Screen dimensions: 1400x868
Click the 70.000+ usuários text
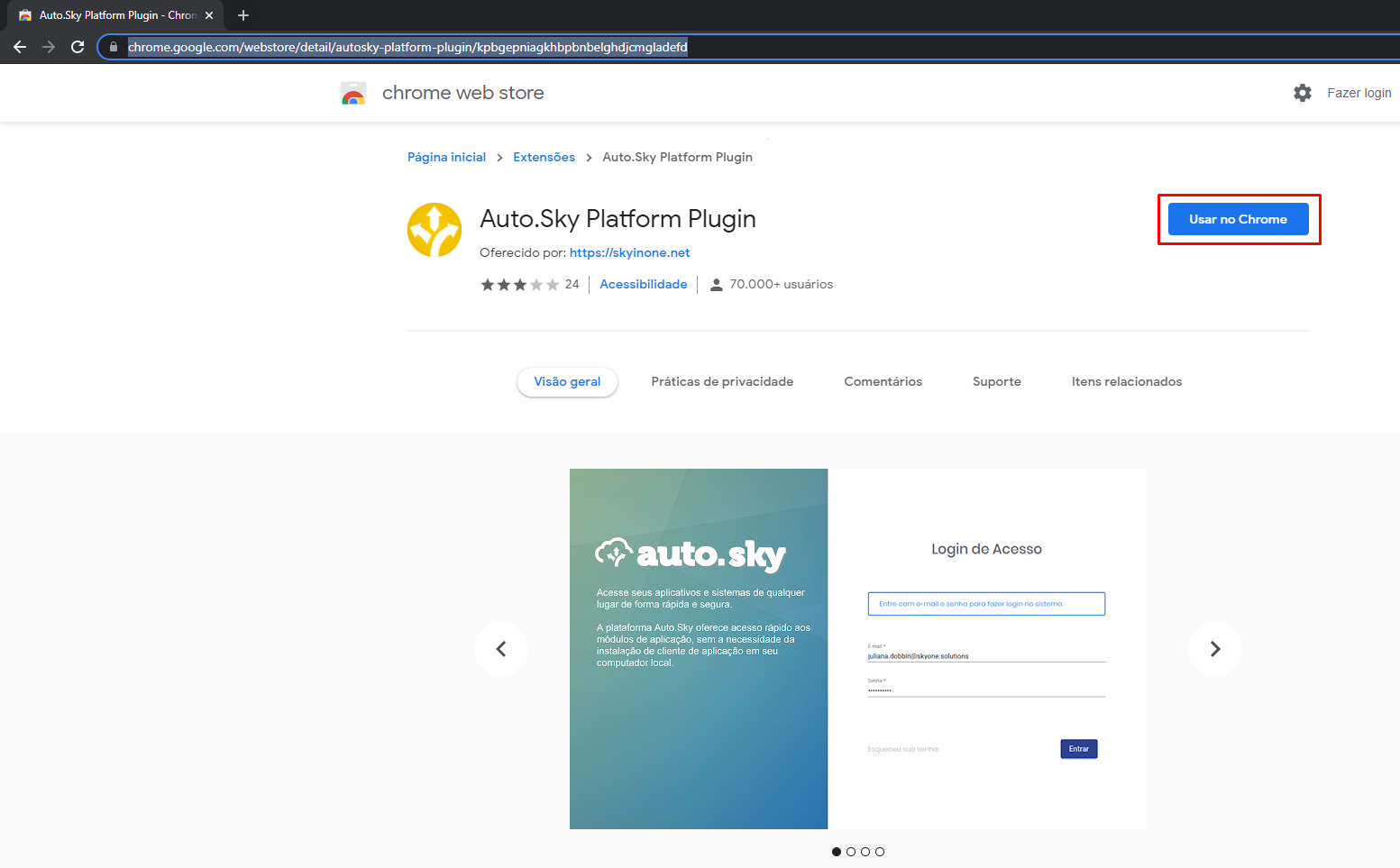tap(782, 285)
